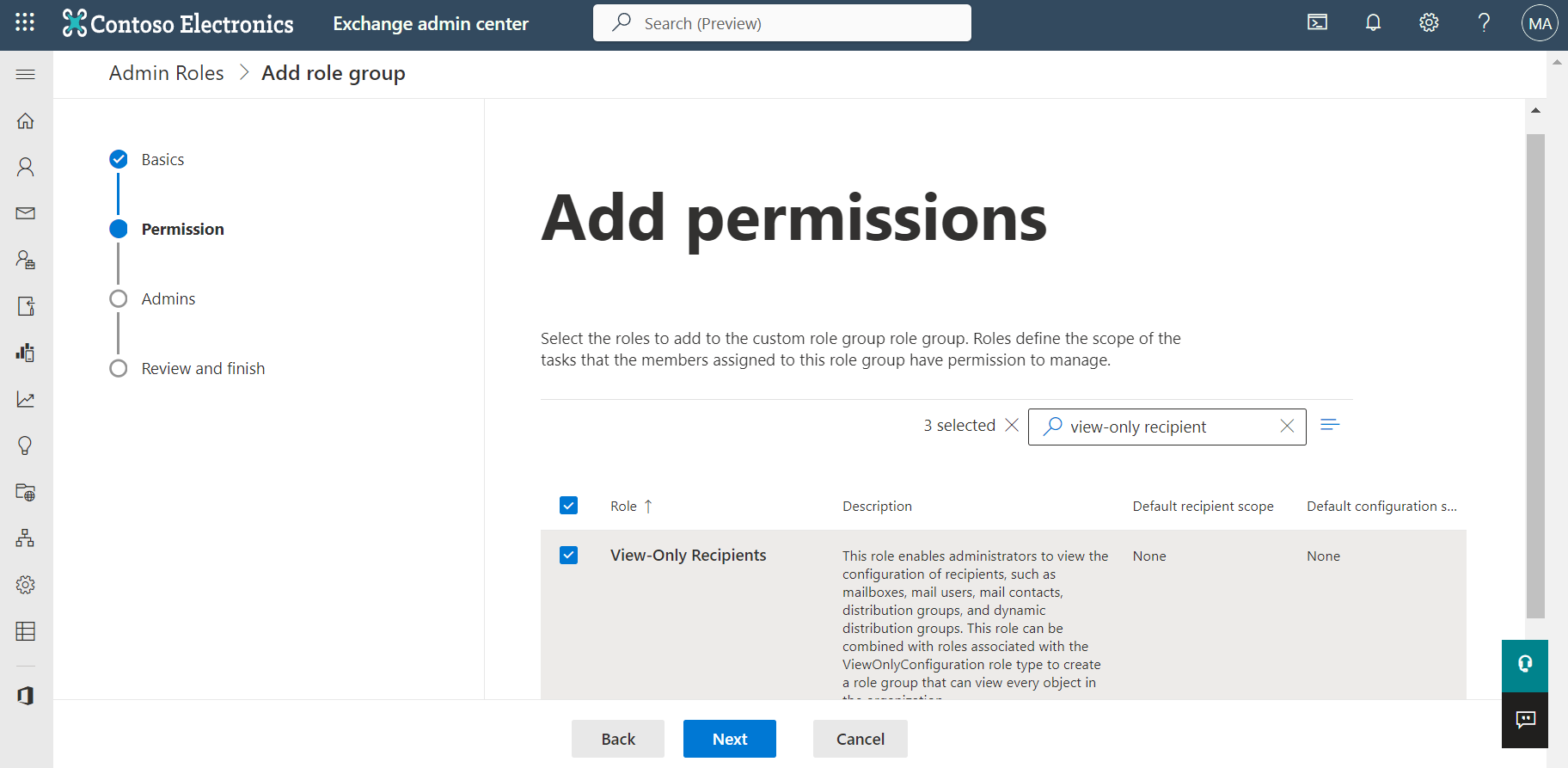Open Recipients via the person sidebar icon
This screenshot has height=768, width=1568.
tap(25, 166)
